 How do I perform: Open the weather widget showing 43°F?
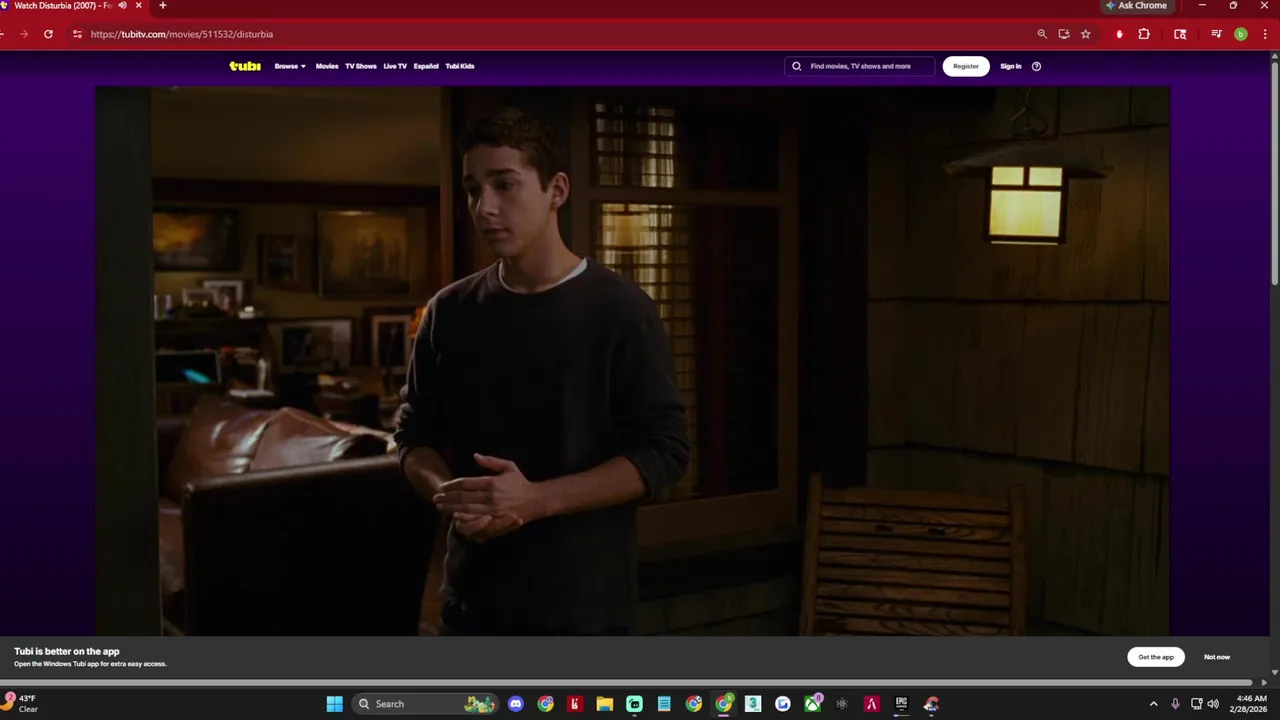click(22, 704)
